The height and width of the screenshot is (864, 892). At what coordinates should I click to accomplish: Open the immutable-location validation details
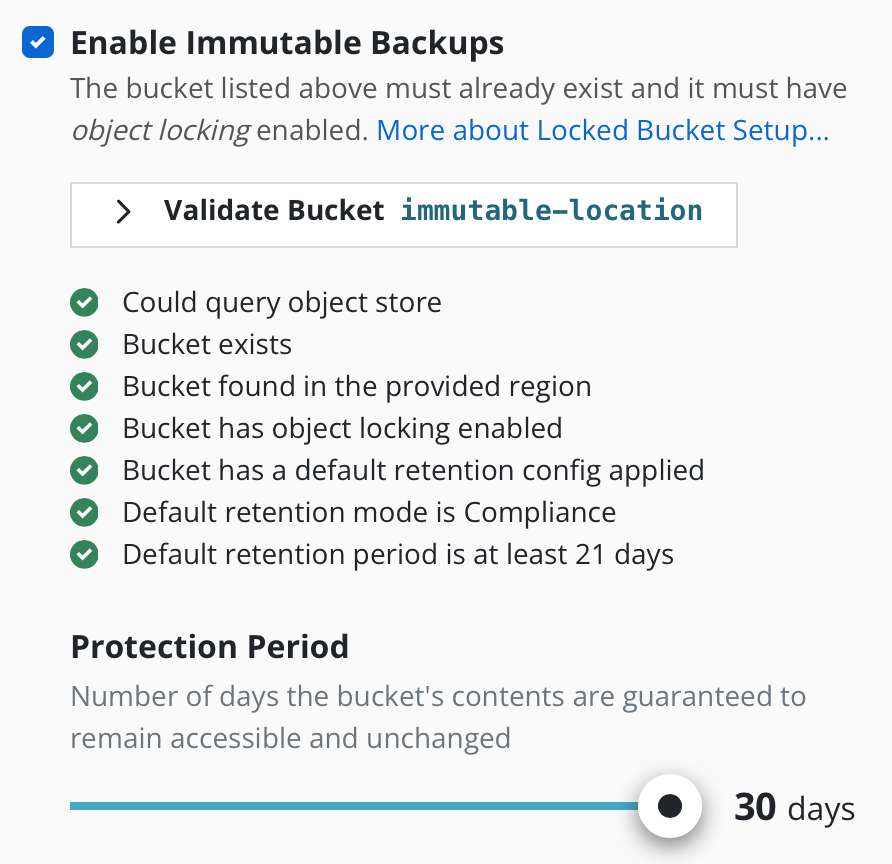pos(404,213)
